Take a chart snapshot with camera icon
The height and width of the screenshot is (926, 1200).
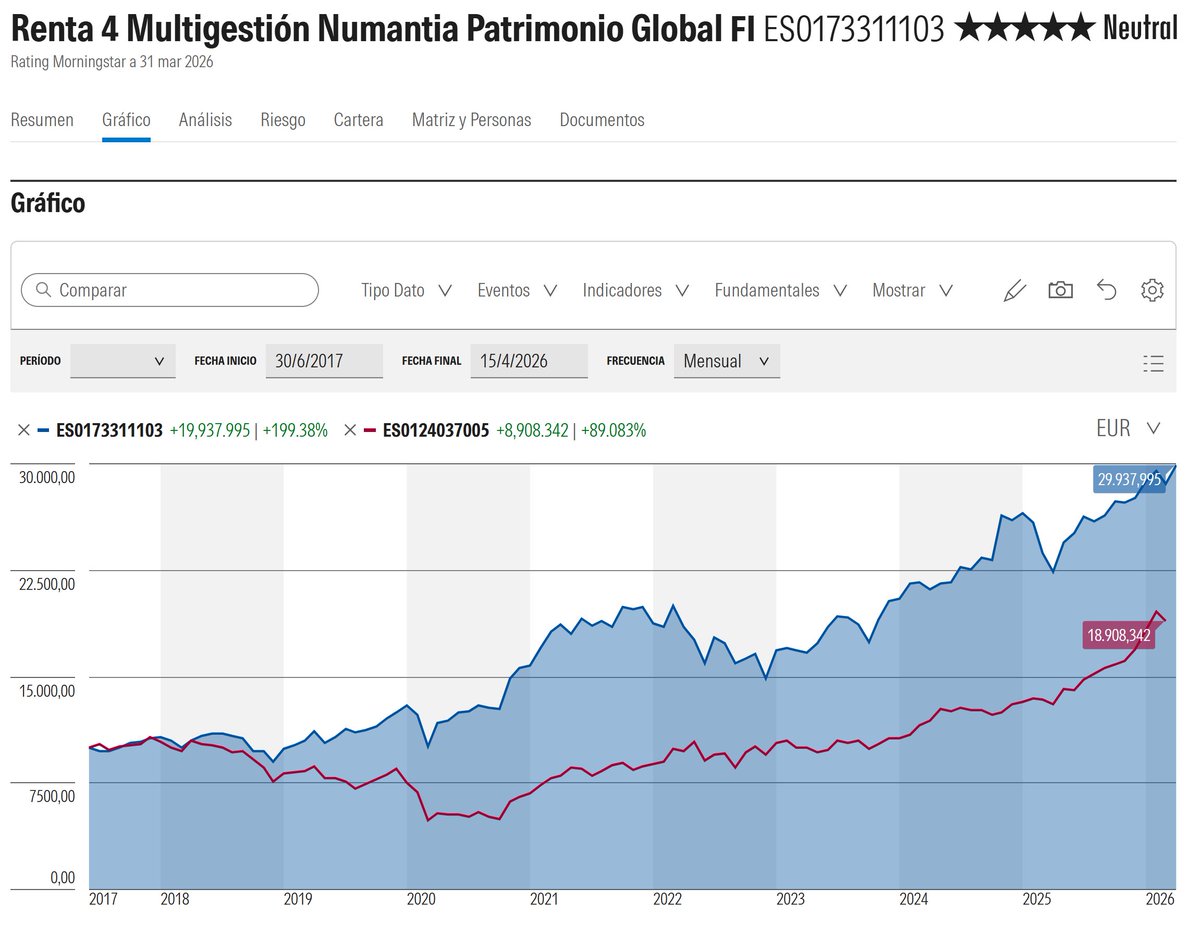click(1060, 290)
